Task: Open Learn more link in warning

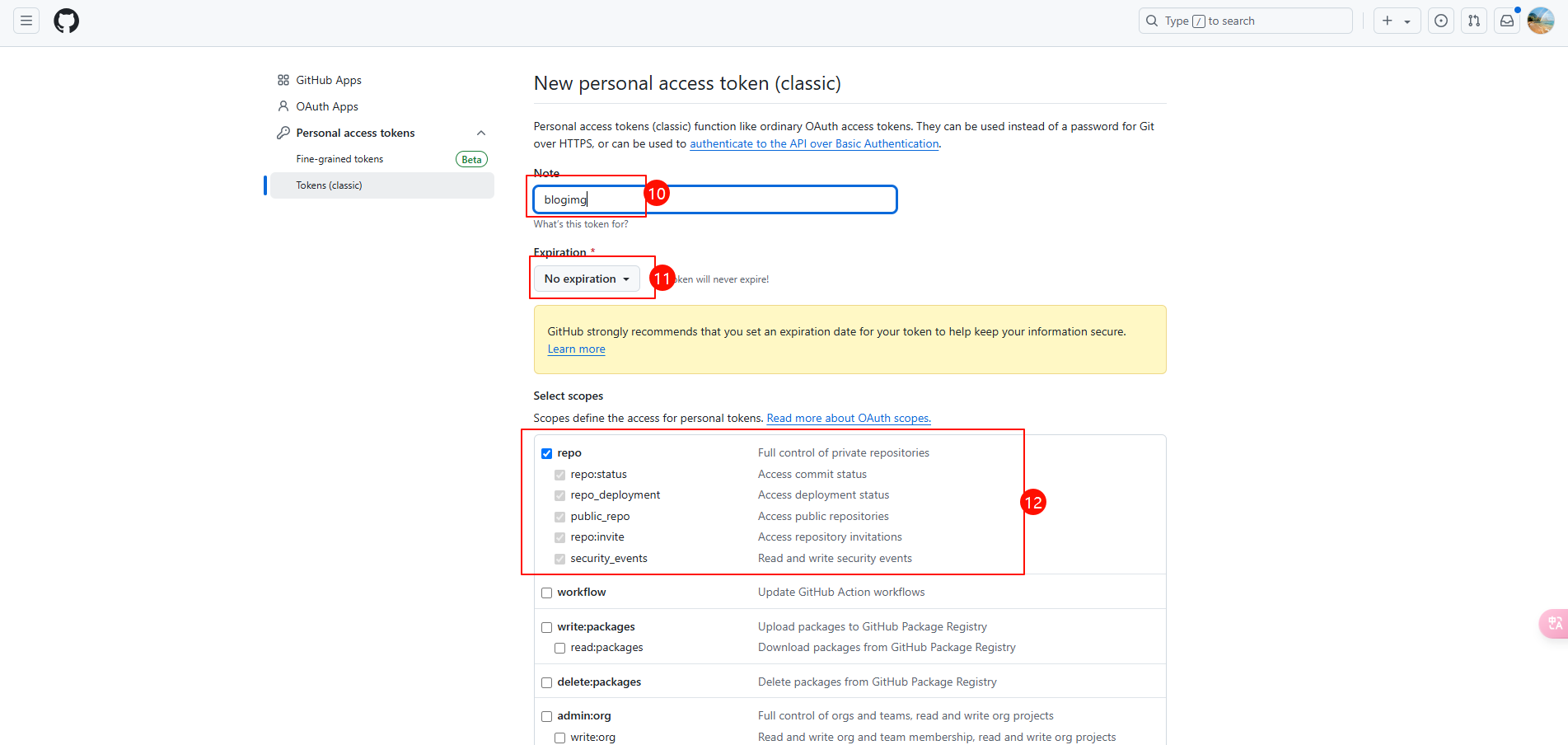Action: (x=577, y=349)
